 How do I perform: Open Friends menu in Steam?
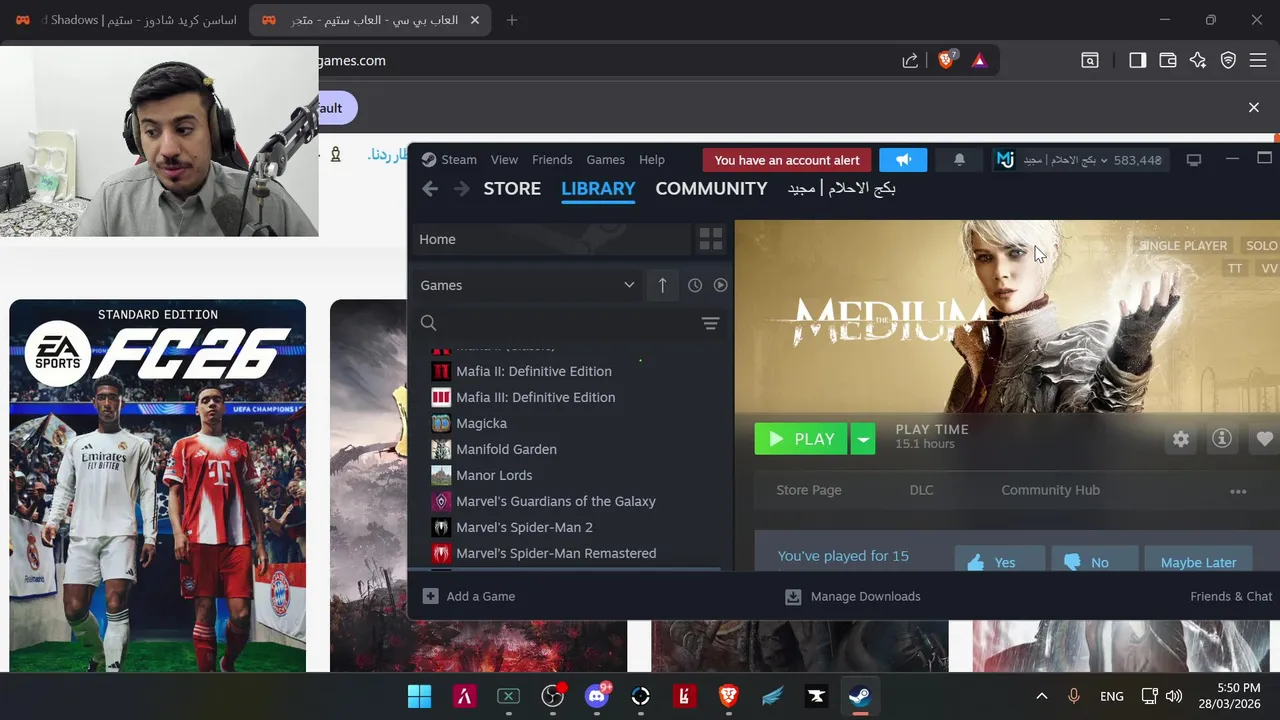[x=552, y=160]
